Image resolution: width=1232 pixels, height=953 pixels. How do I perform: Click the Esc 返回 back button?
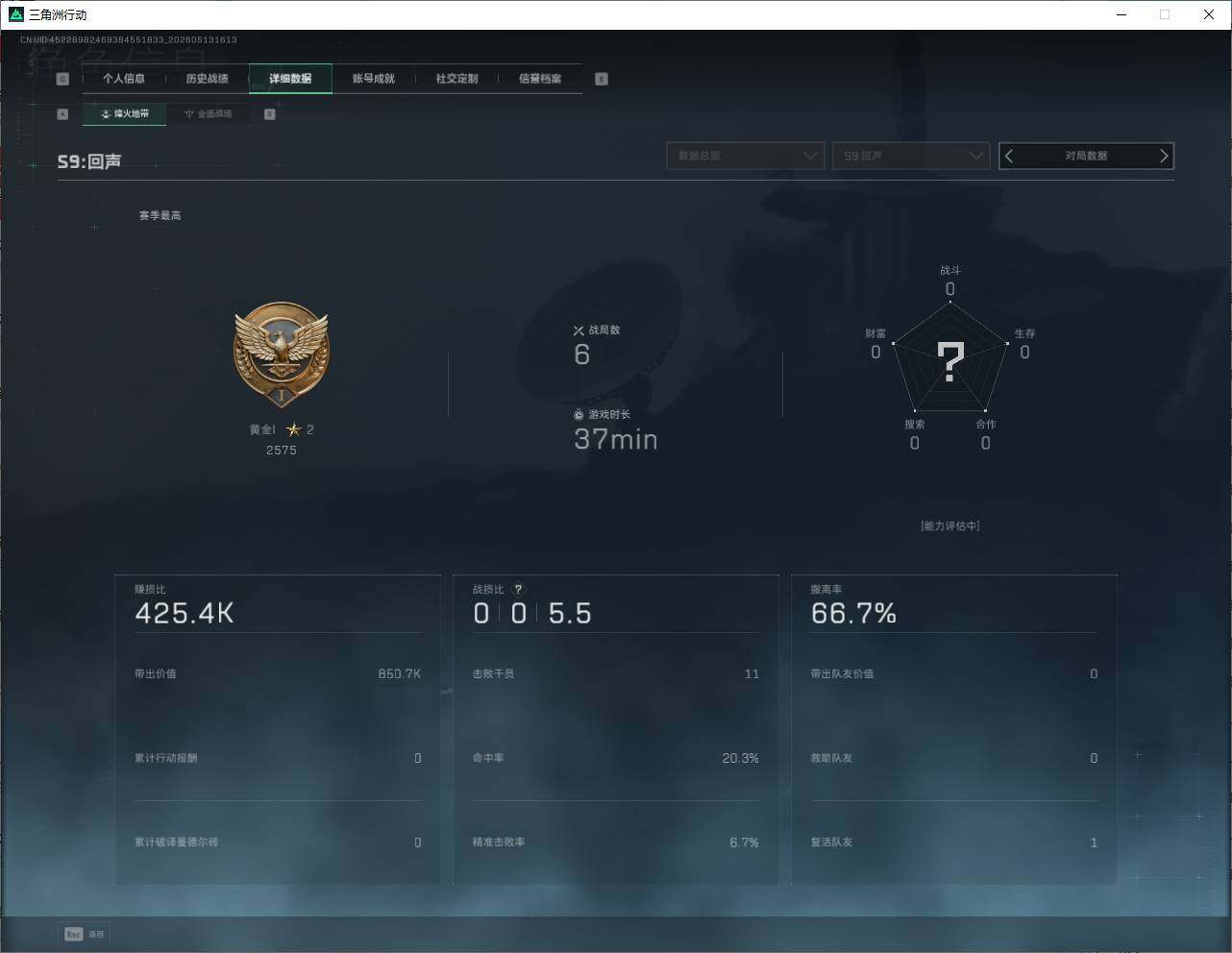pyautogui.click(x=85, y=934)
